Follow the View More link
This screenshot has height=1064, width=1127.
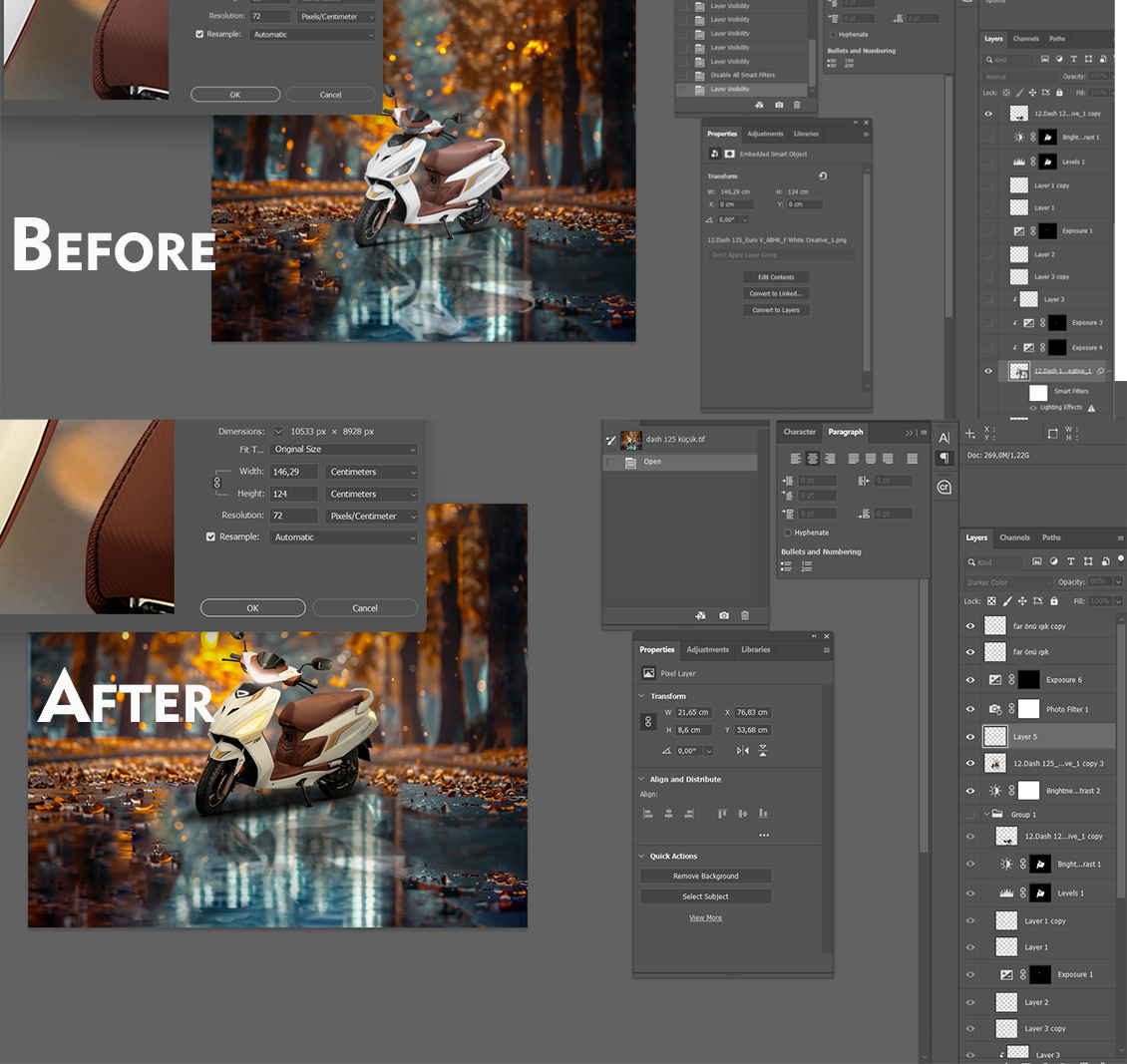pyautogui.click(x=706, y=917)
